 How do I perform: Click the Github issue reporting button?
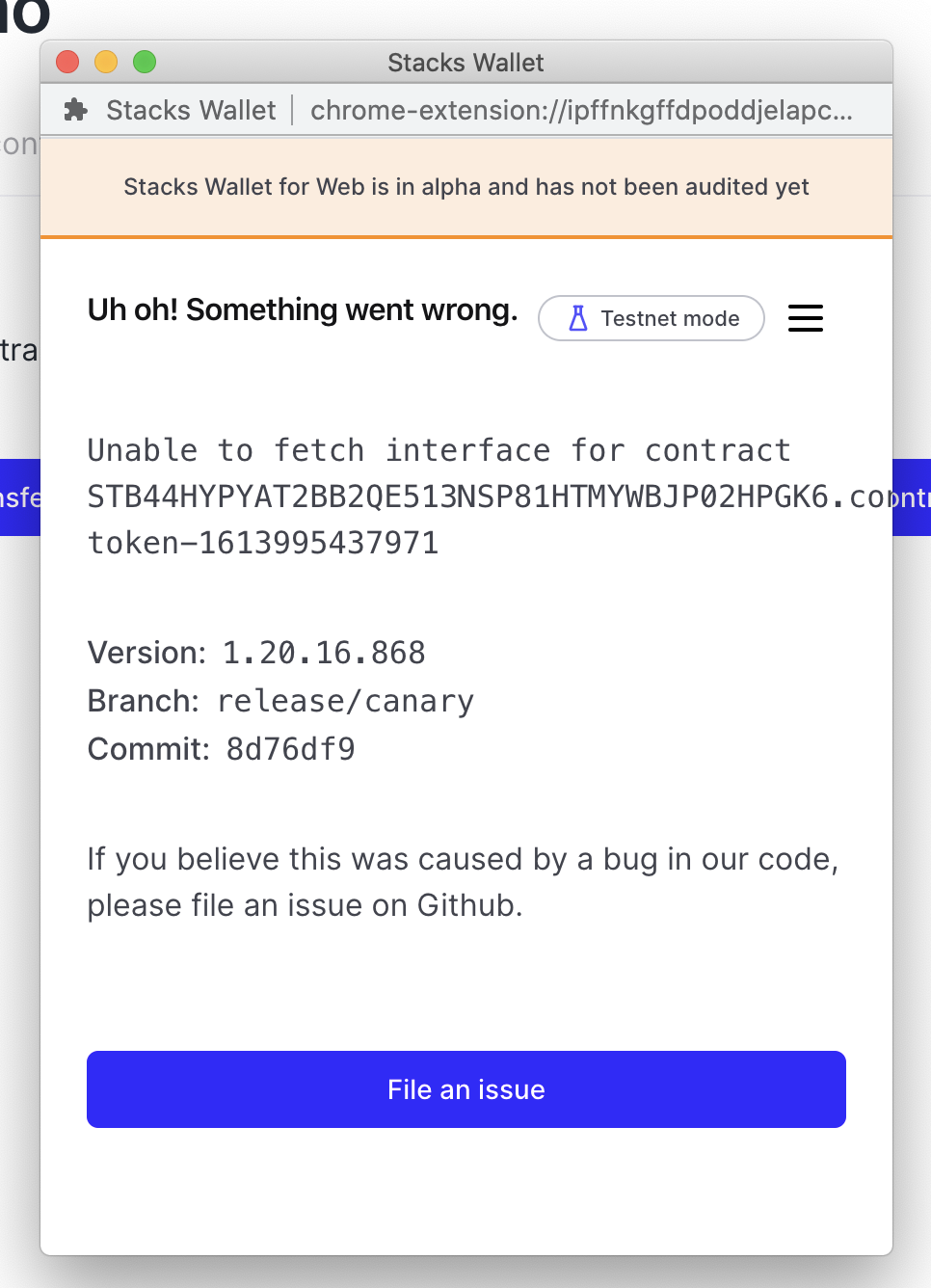[465, 1088]
